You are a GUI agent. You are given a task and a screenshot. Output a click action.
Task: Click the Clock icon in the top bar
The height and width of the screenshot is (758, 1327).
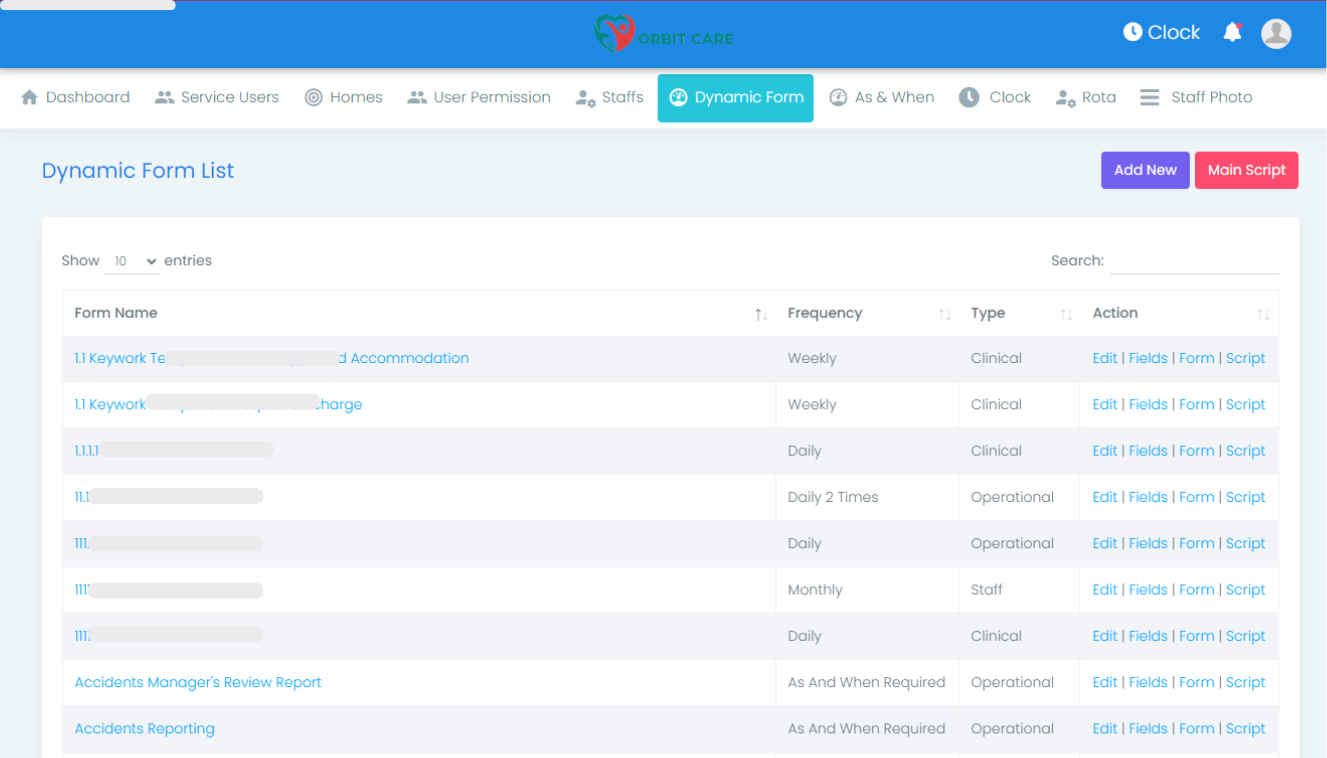click(1135, 31)
